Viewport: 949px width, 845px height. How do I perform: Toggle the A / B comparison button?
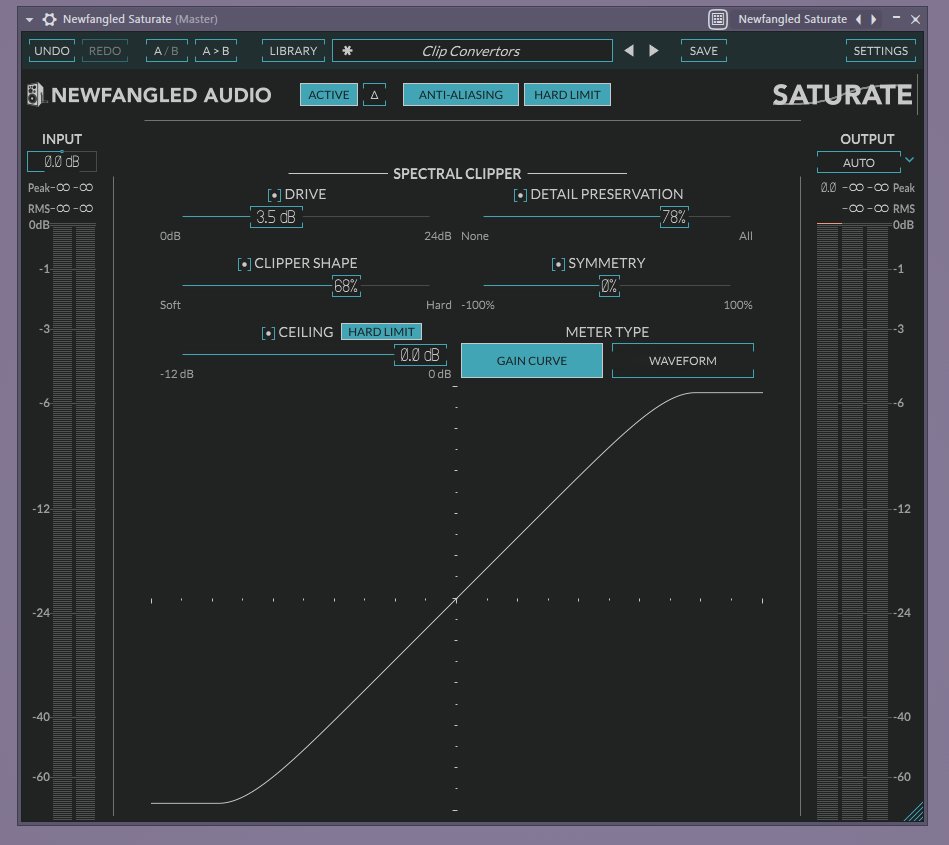click(x=166, y=51)
